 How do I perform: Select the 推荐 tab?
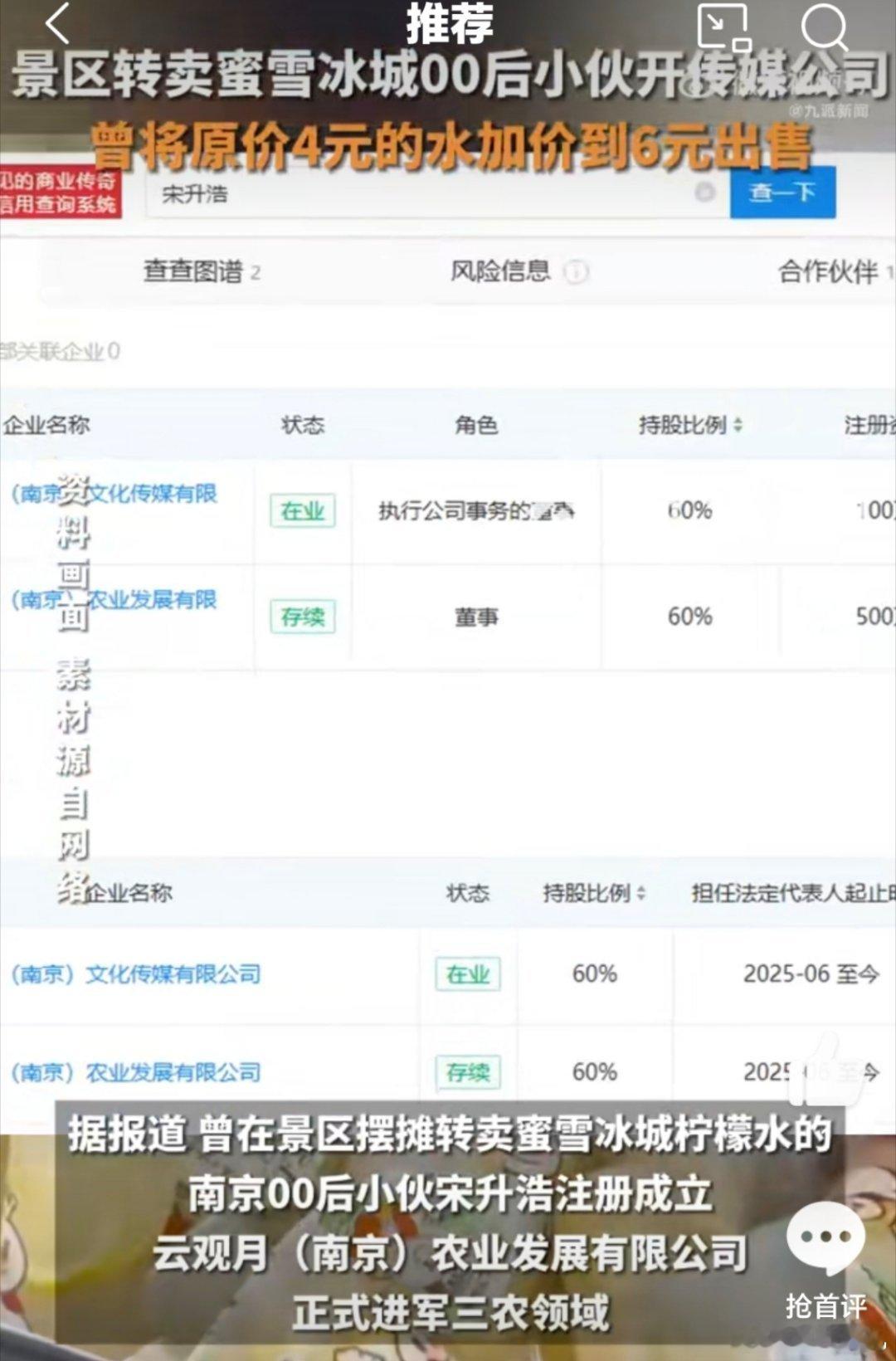(x=449, y=23)
